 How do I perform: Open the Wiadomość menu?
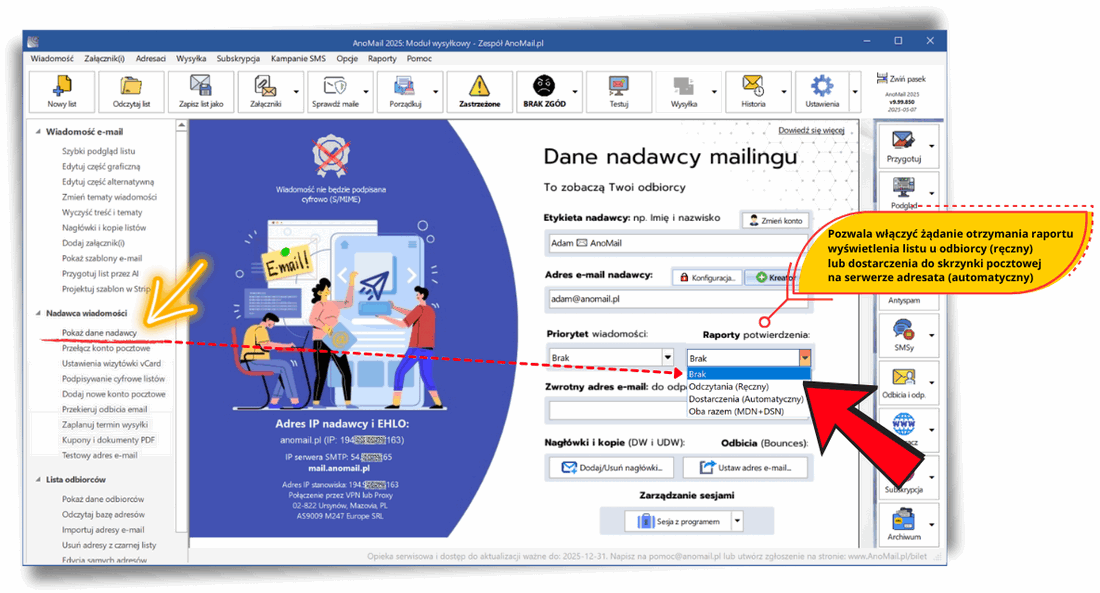[51, 59]
